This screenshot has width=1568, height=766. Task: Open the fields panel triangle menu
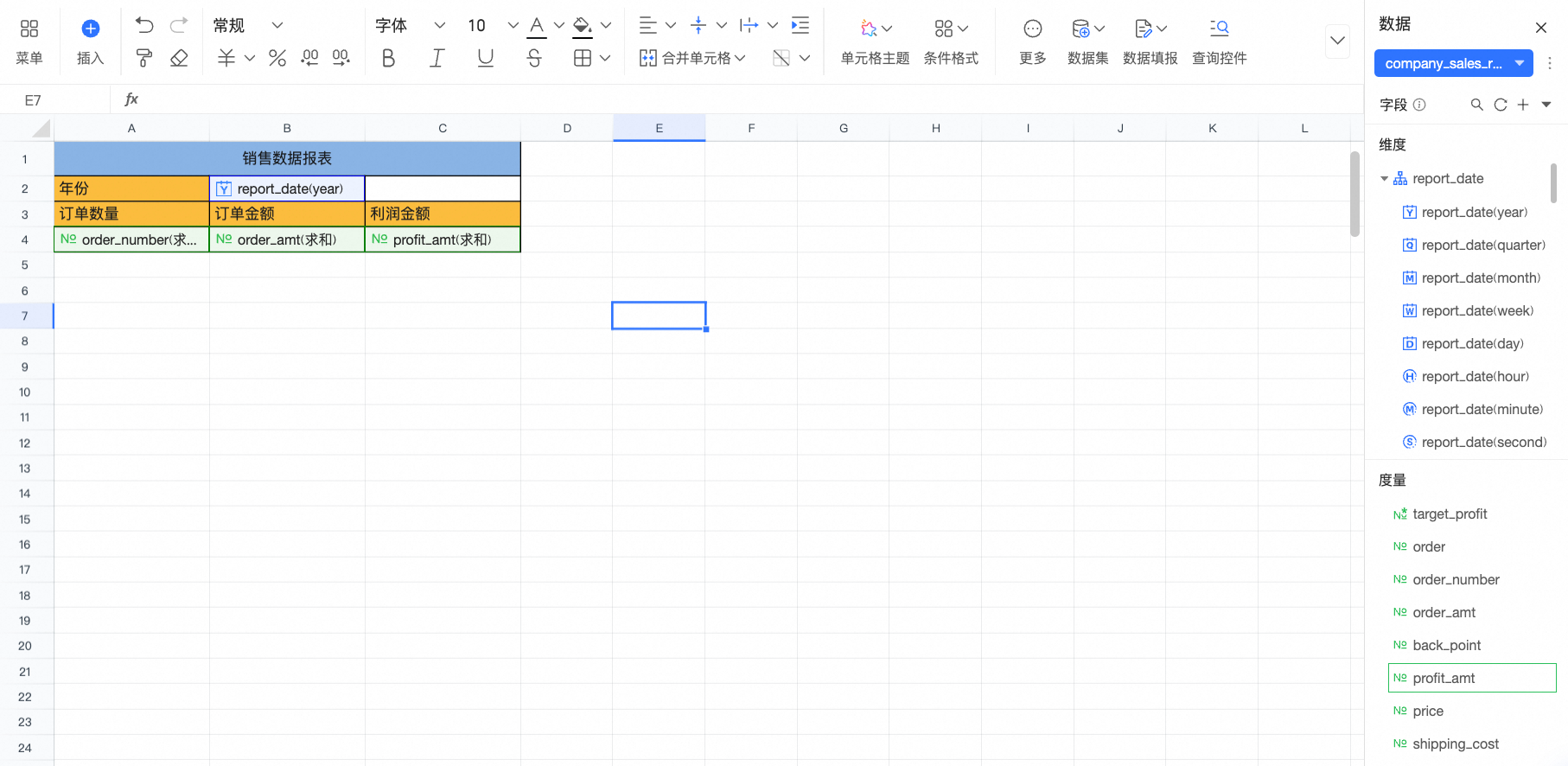point(1546,105)
